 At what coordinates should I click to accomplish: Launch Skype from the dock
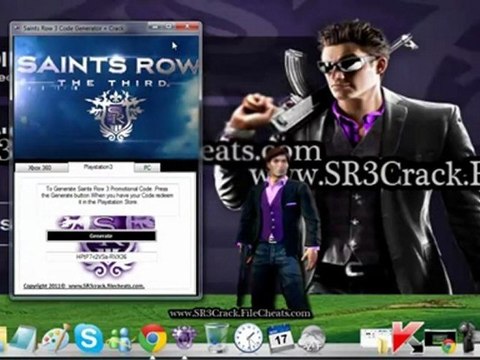pos(88,338)
